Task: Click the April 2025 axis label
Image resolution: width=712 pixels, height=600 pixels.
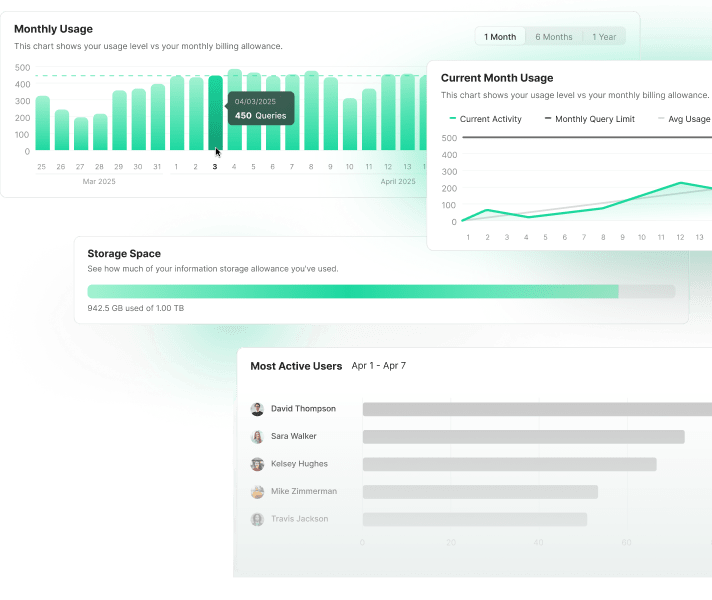Action: click(x=398, y=182)
